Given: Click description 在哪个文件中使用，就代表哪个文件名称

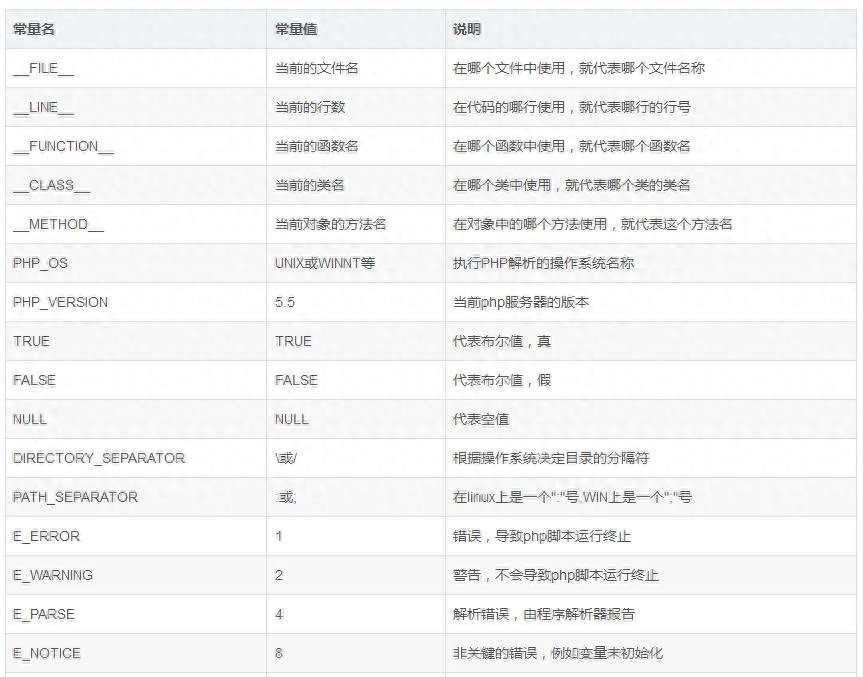Looking at the screenshot, I should [x=579, y=68].
